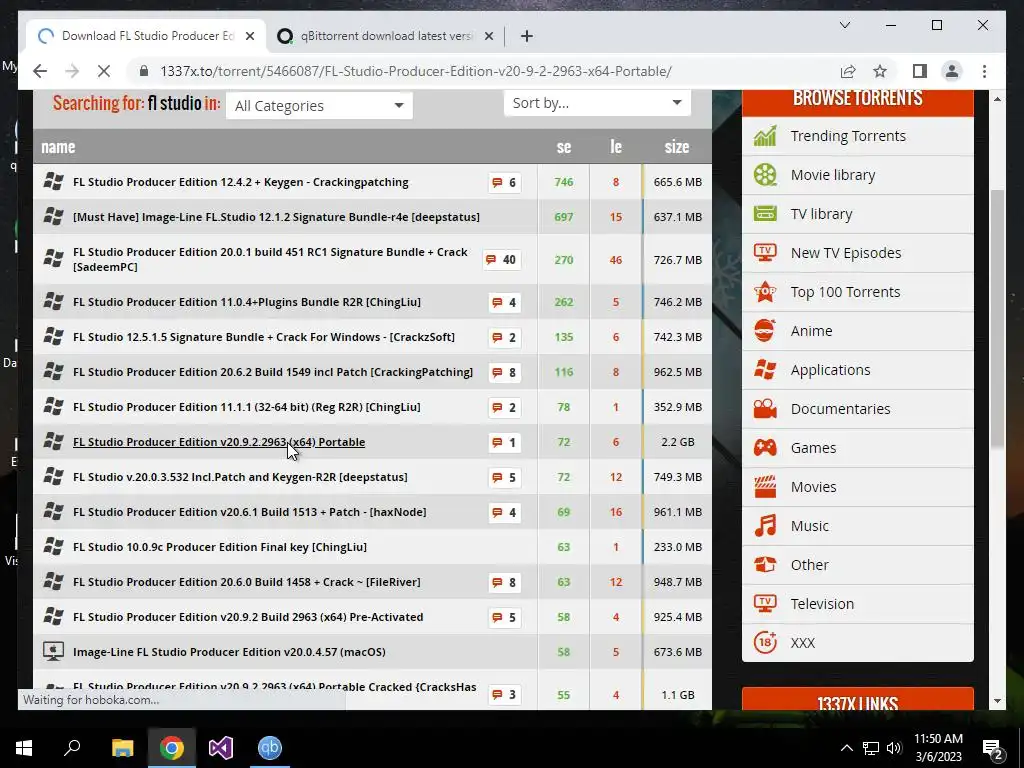
Task: Click the Applications Windows flag icon in sidebar
Action: [765, 370]
